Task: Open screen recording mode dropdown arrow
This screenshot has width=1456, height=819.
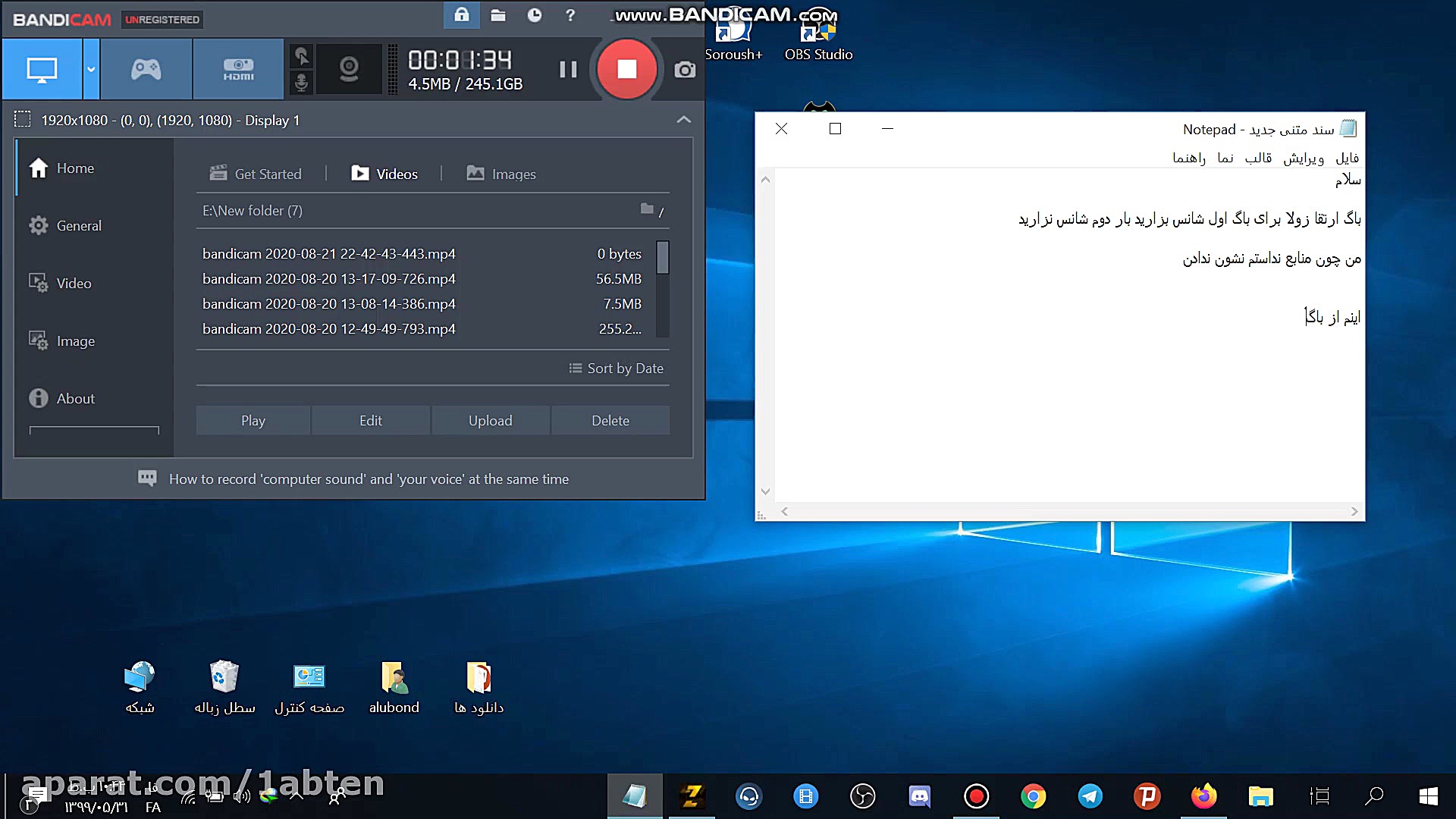Action: pyautogui.click(x=91, y=70)
